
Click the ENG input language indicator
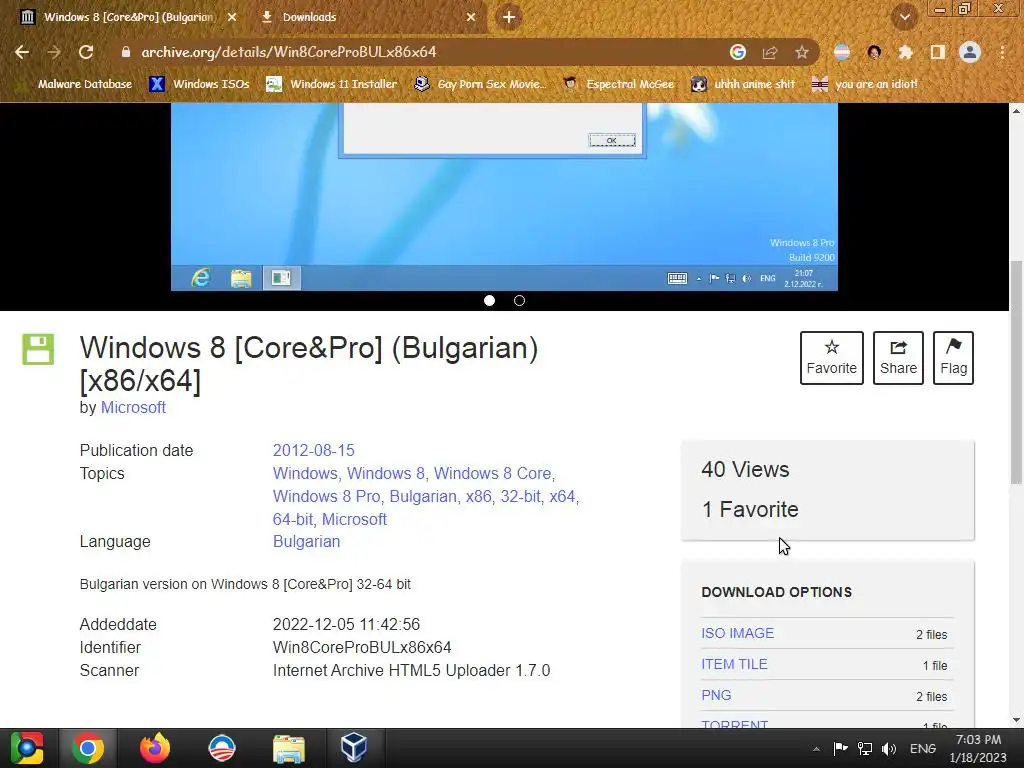pyautogui.click(x=923, y=748)
